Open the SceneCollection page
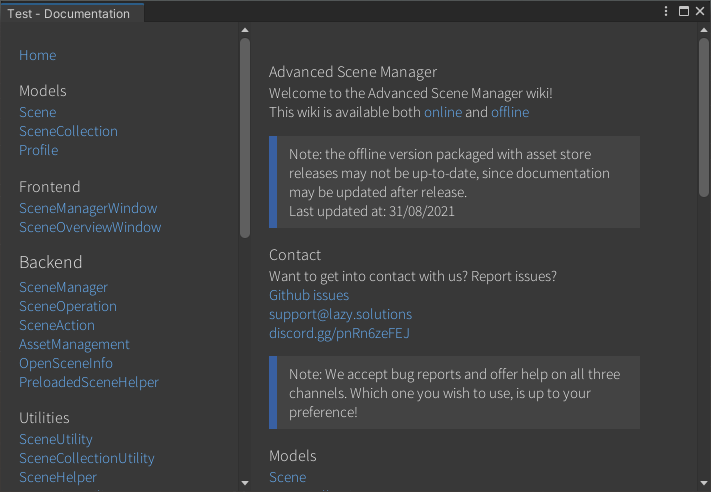The height and width of the screenshot is (492, 711). click(68, 132)
